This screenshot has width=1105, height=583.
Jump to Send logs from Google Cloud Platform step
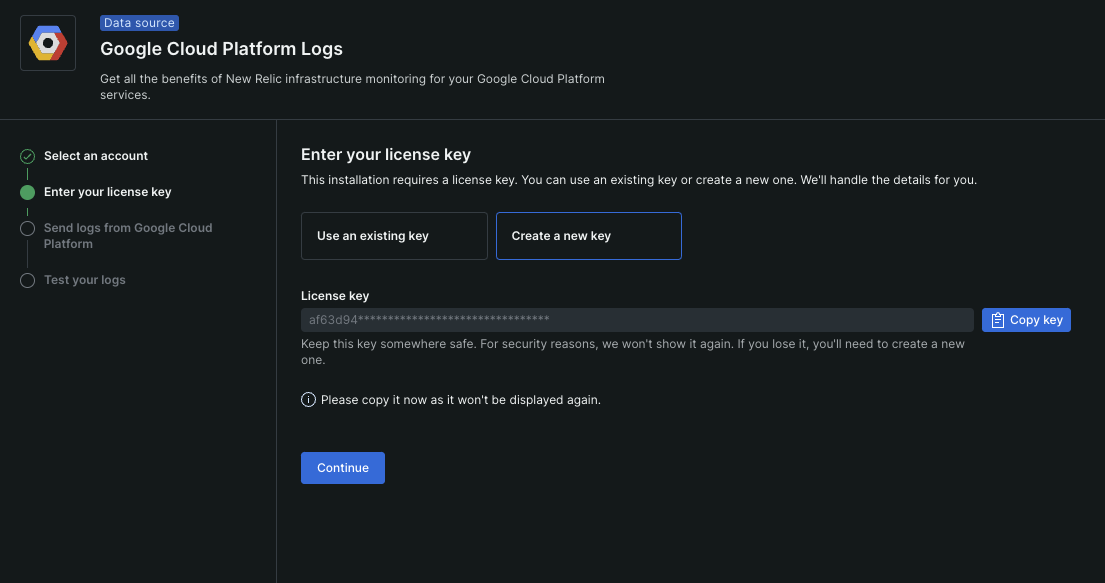click(128, 235)
